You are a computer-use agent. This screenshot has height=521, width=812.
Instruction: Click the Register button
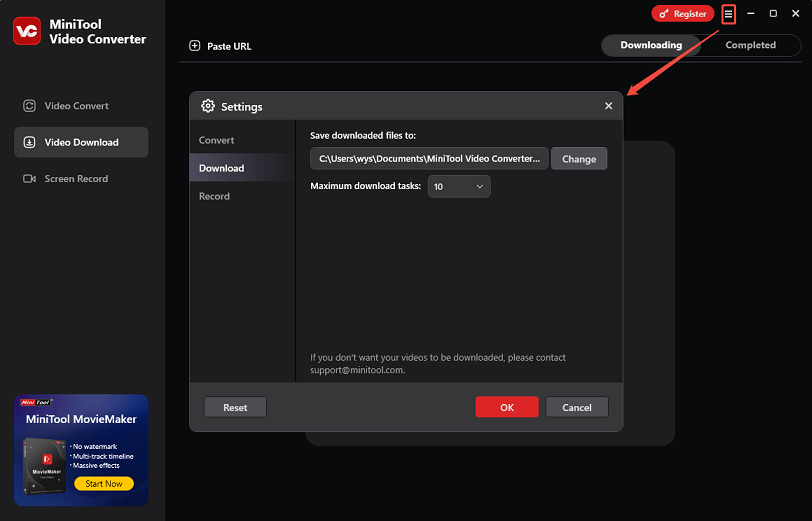click(x=683, y=14)
